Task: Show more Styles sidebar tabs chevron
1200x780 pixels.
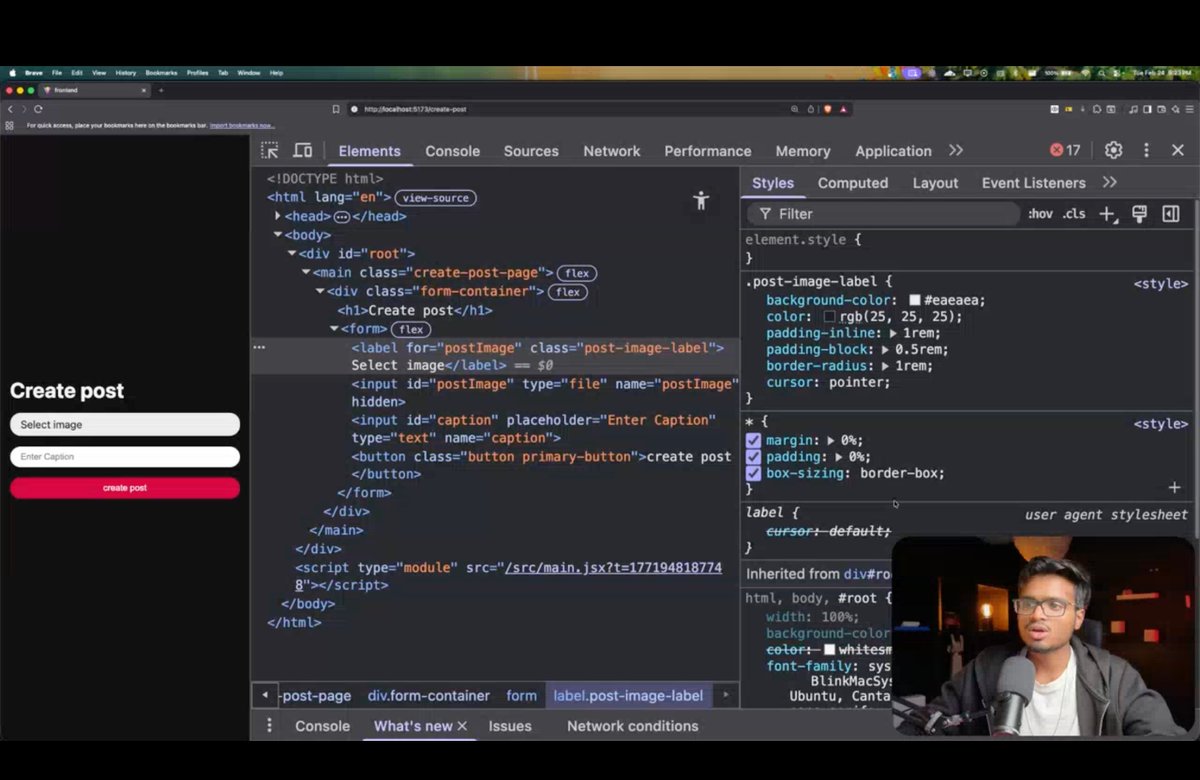Action: pyautogui.click(x=1109, y=182)
